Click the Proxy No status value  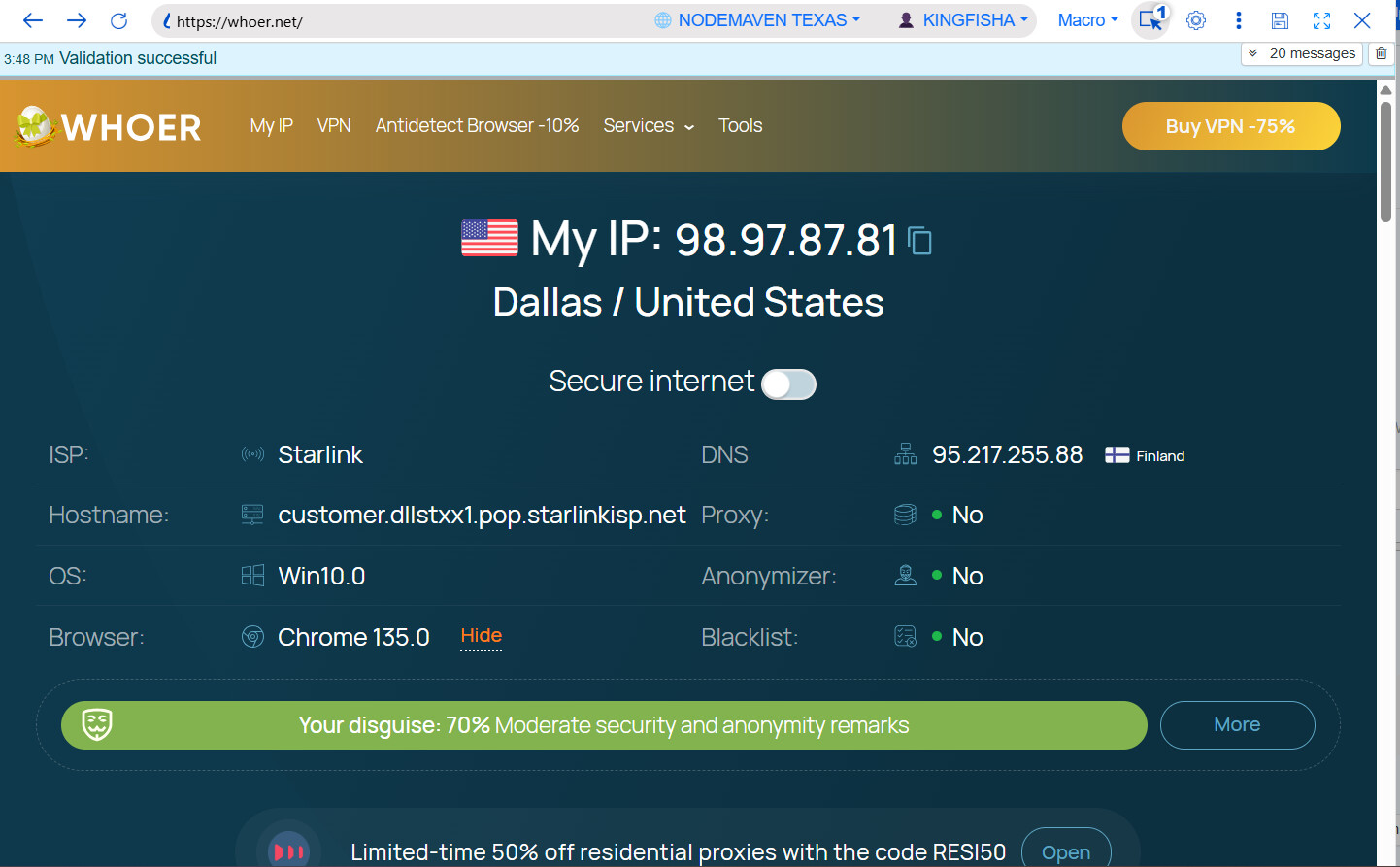point(967,515)
